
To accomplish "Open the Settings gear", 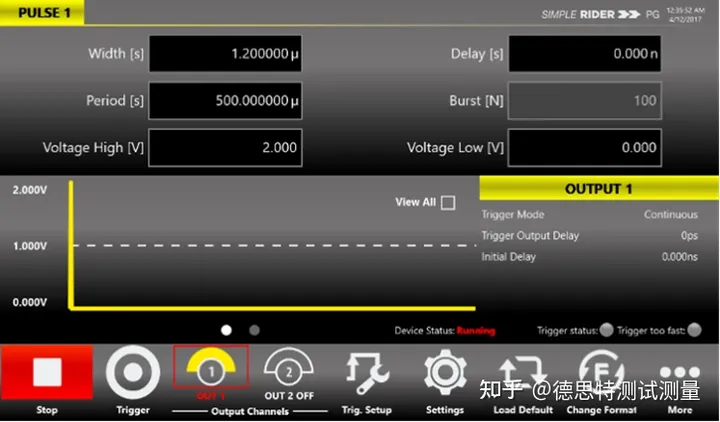I will pos(445,372).
